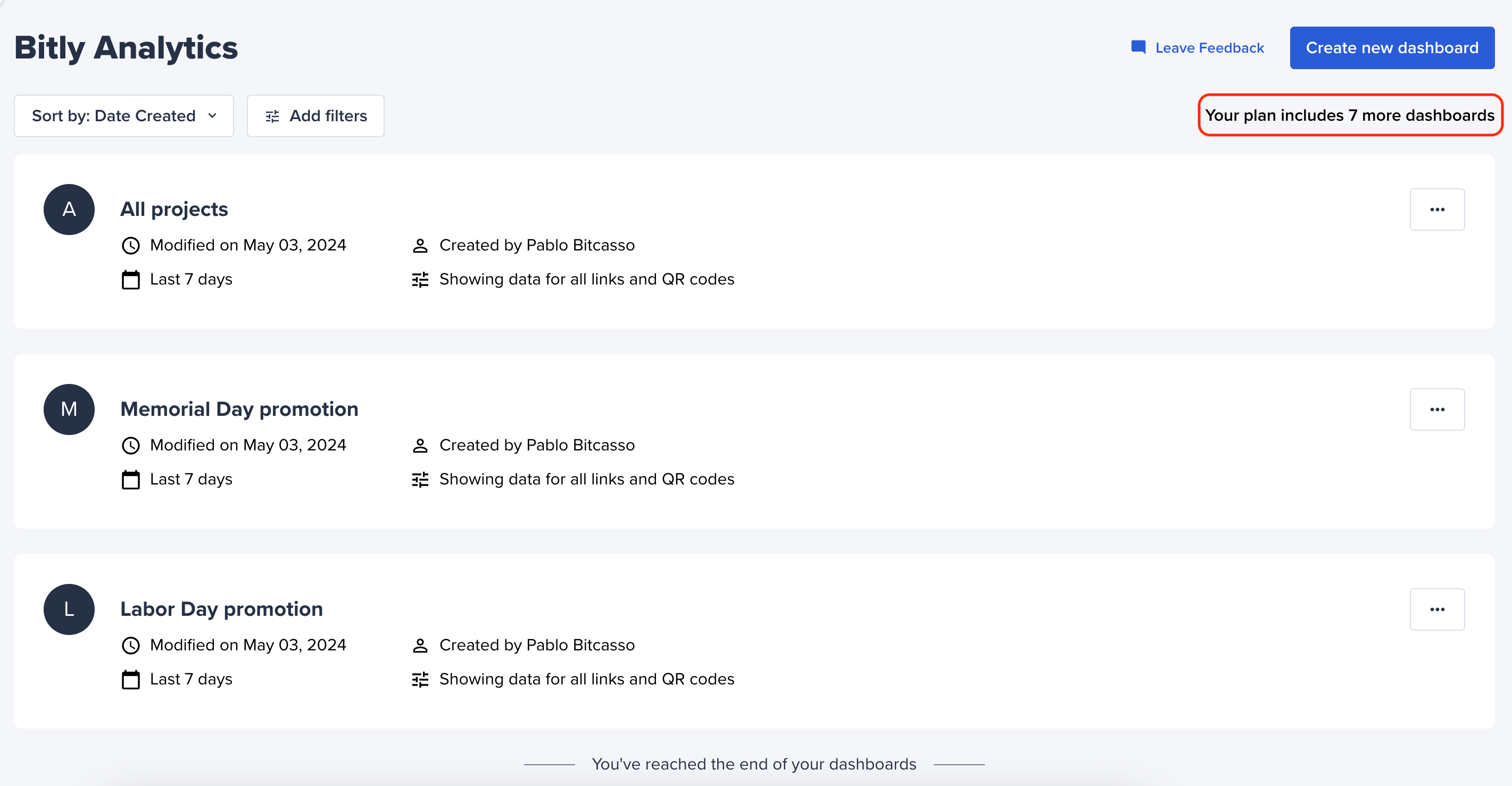Open the Memorial Day promotion ellipsis menu
1512x786 pixels.
pyautogui.click(x=1437, y=409)
